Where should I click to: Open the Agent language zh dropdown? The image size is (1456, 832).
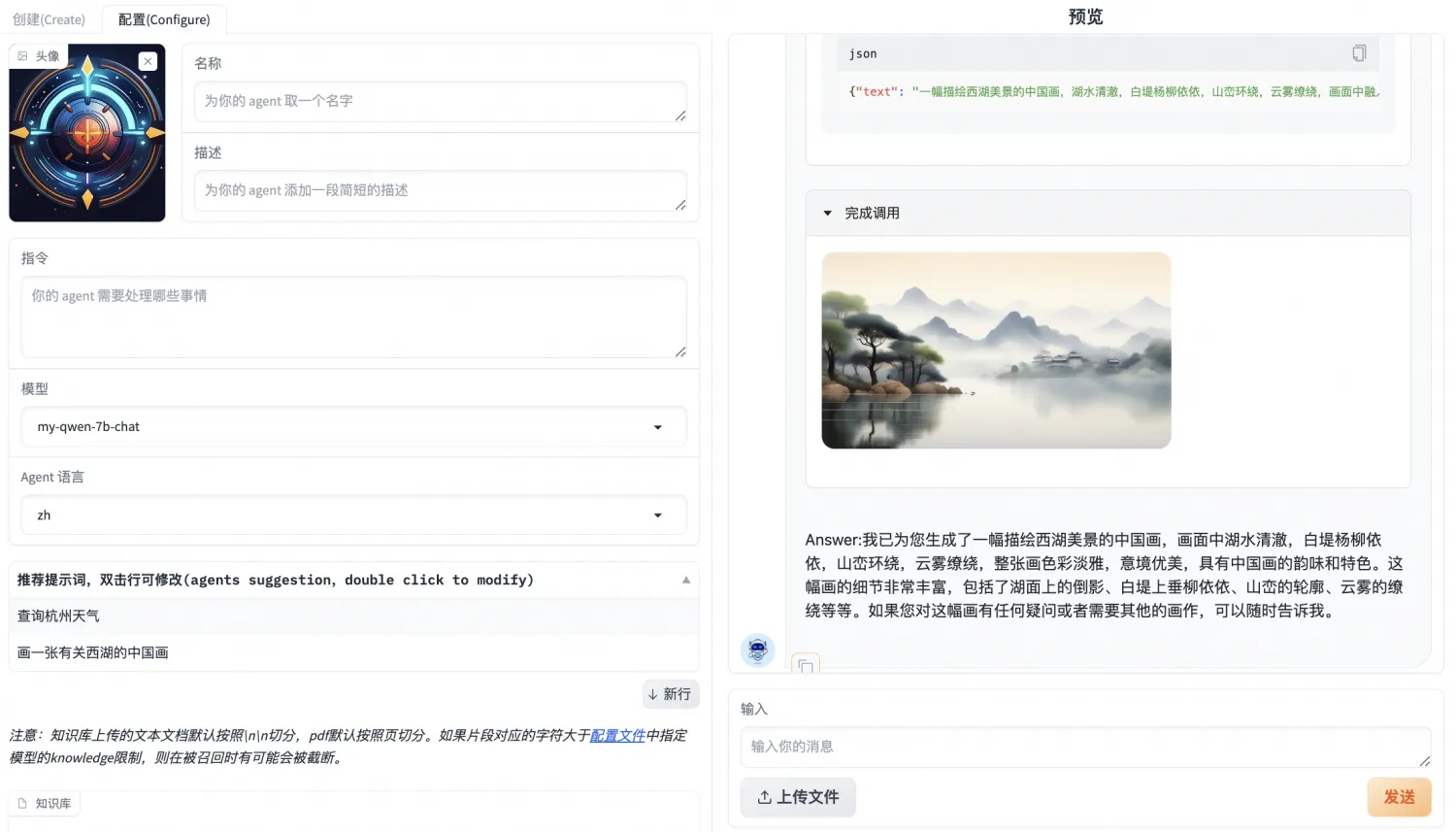(353, 516)
